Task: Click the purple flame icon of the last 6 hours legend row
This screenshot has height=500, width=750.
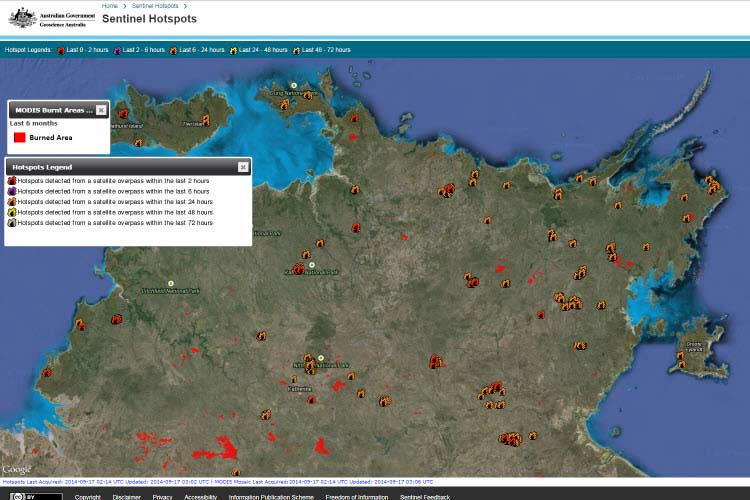Action: [x=12, y=191]
